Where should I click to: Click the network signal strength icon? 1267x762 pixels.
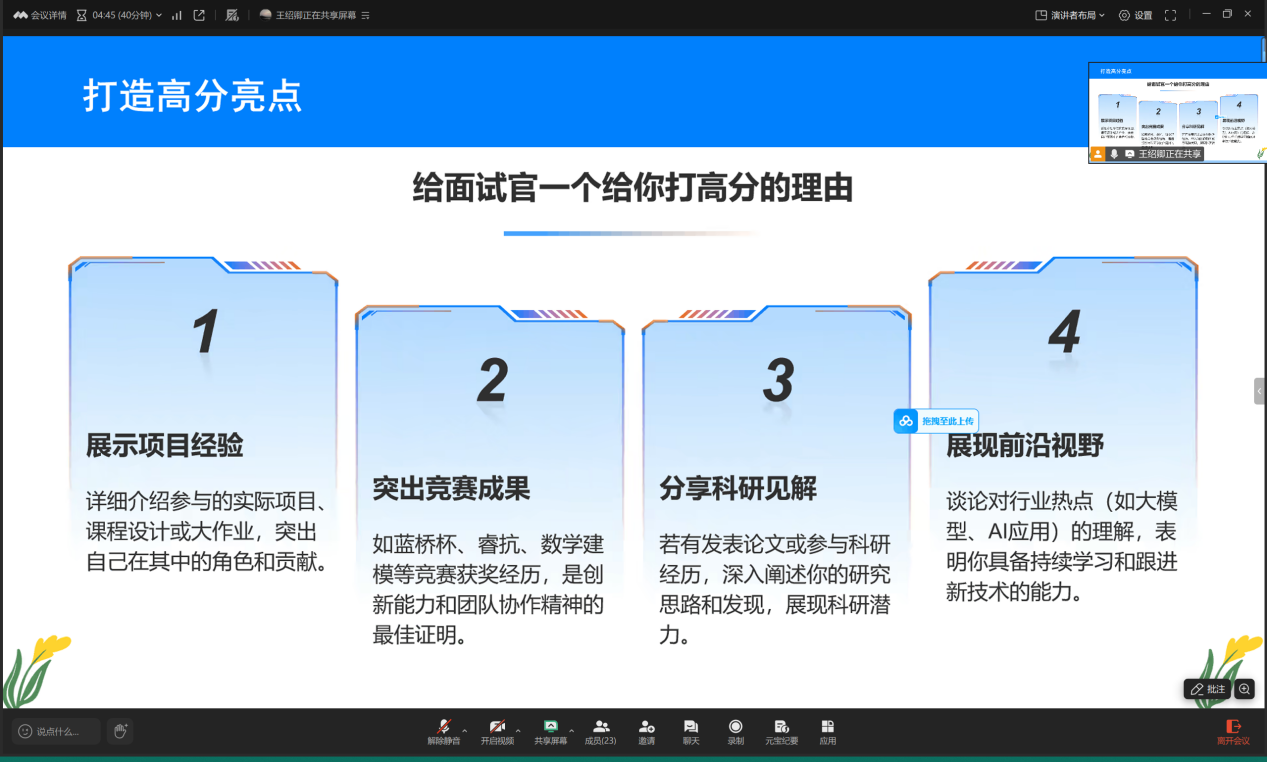[x=177, y=15]
